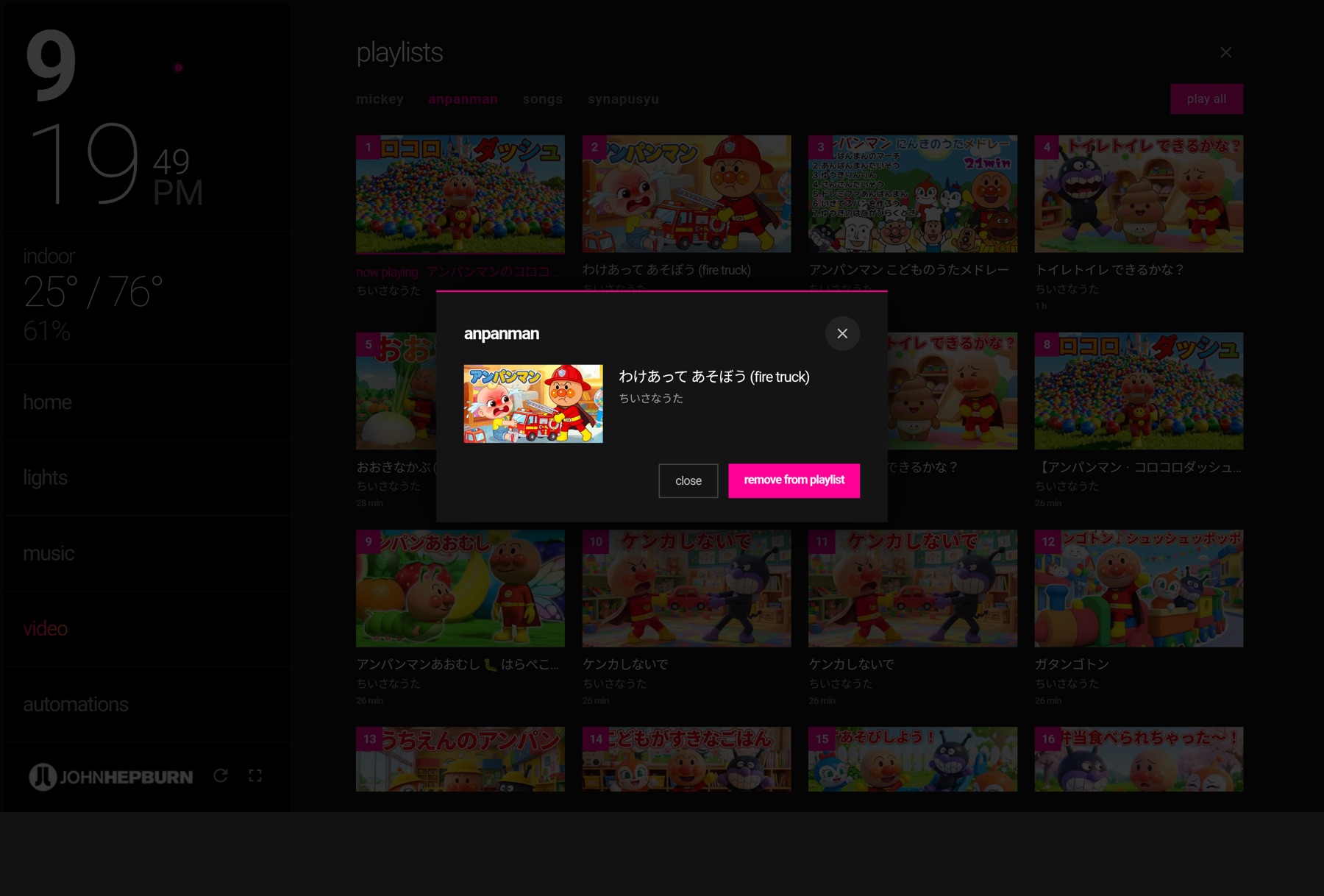
Task: Select the anpanman playlist tab
Action: point(463,99)
